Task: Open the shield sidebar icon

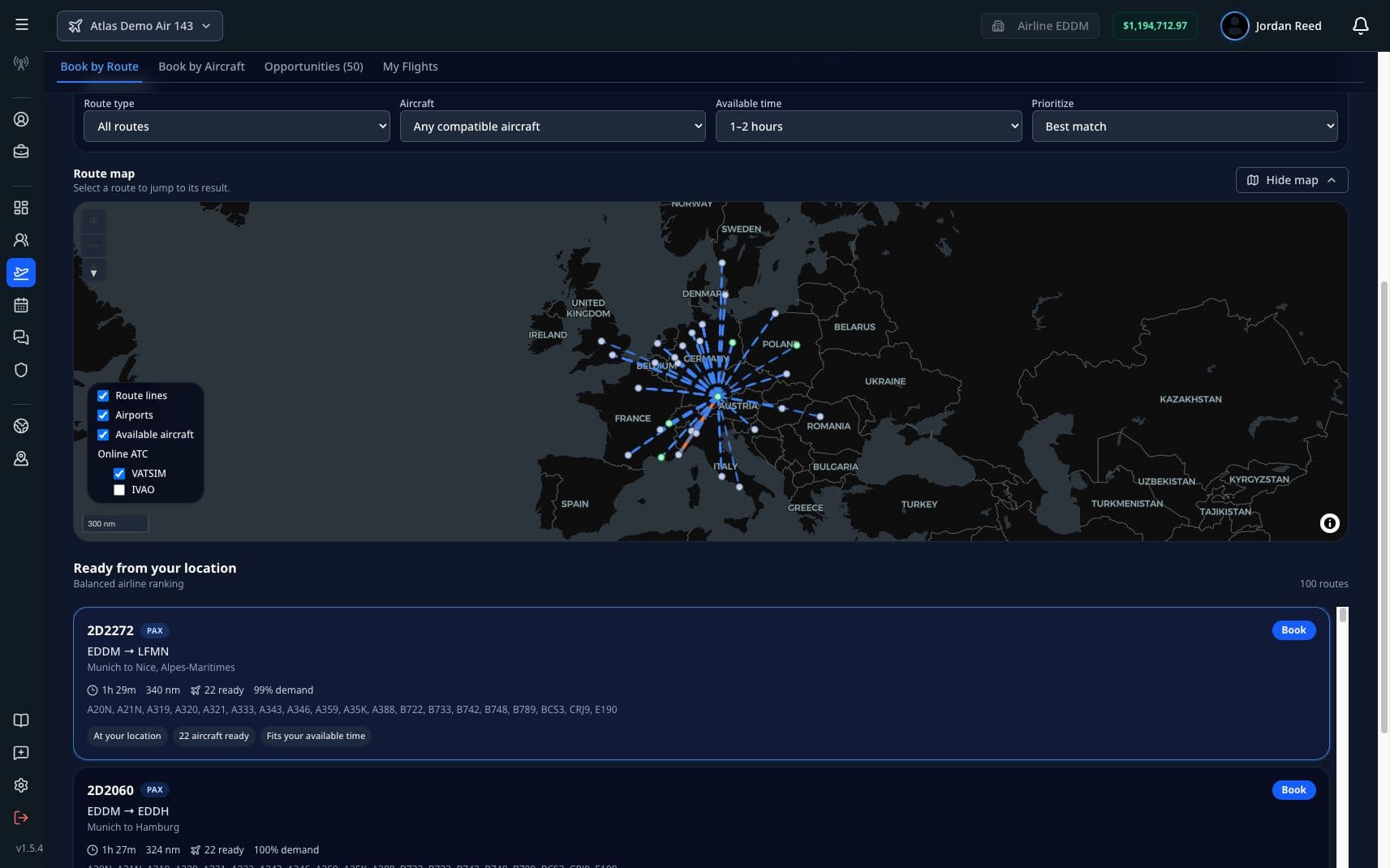Action: click(x=21, y=370)
